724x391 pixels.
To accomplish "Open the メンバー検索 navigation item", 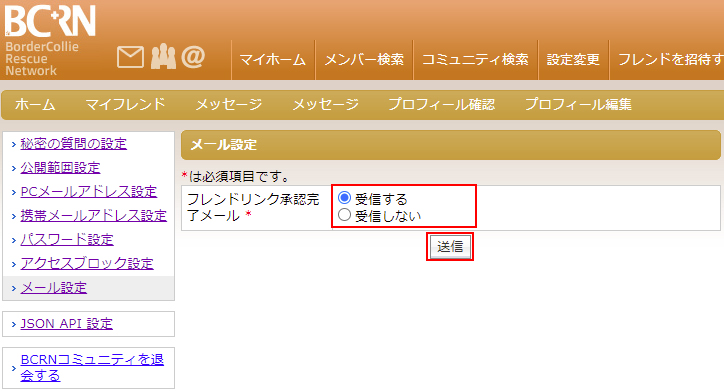I will 364,60.
